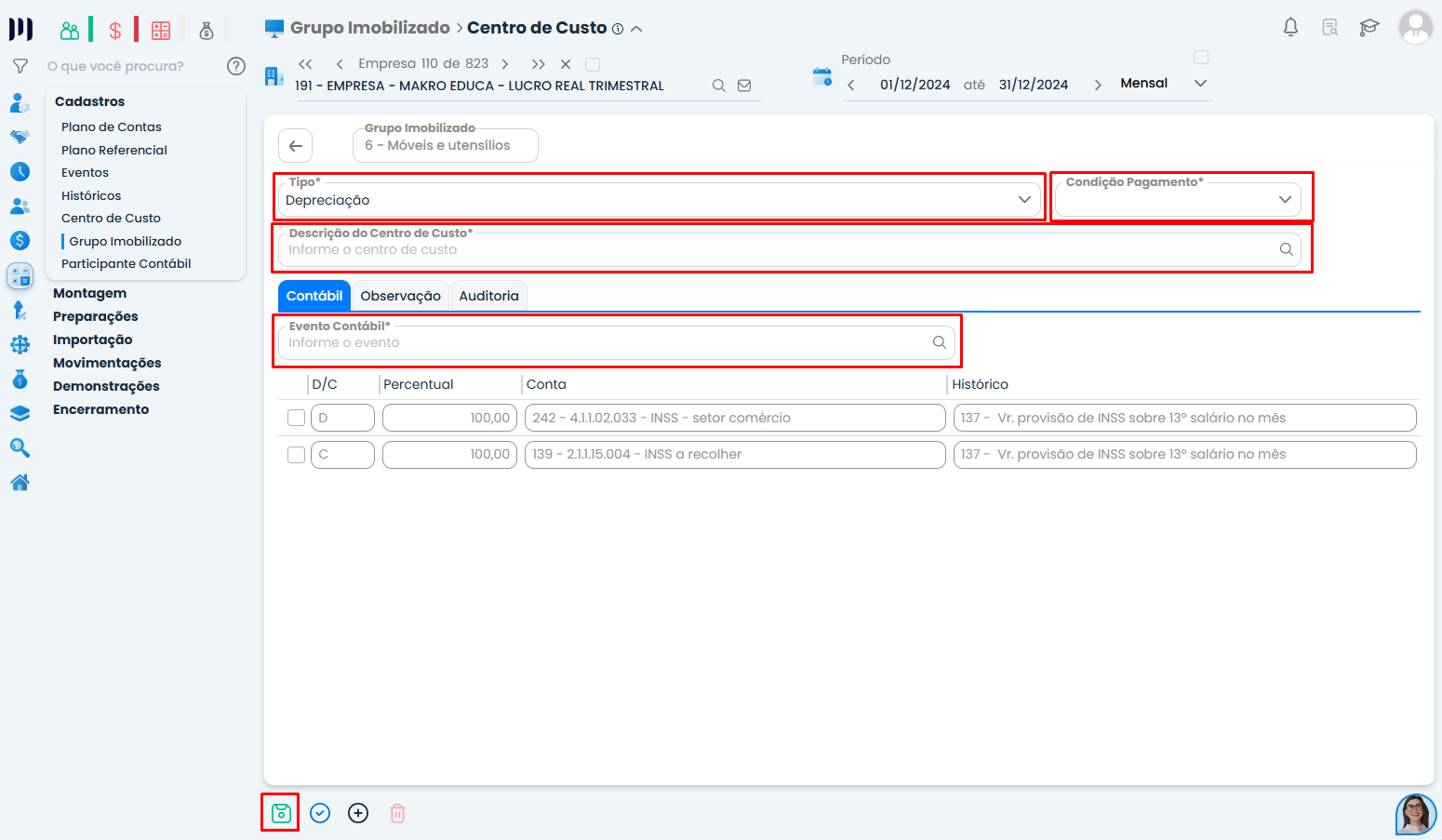
Task: Open the Participante Contábil menu link
Action: [127, 263]
